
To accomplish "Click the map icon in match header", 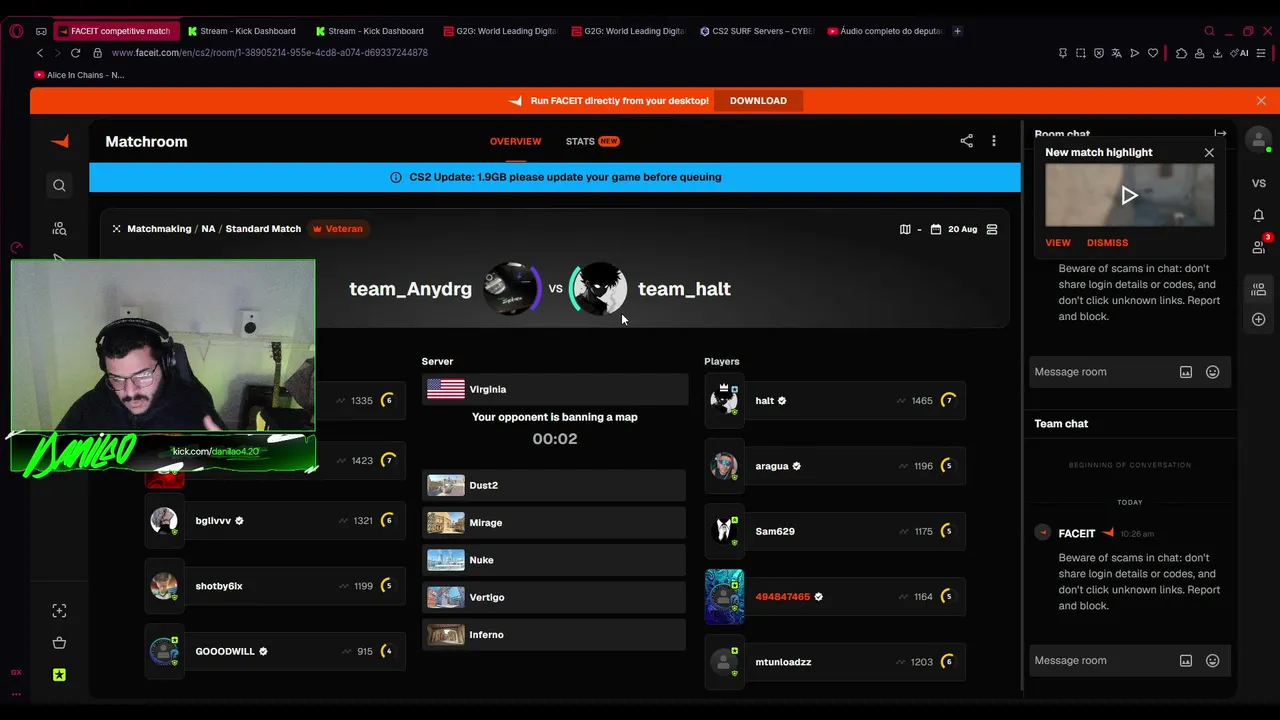I will (x=905, y=229).
